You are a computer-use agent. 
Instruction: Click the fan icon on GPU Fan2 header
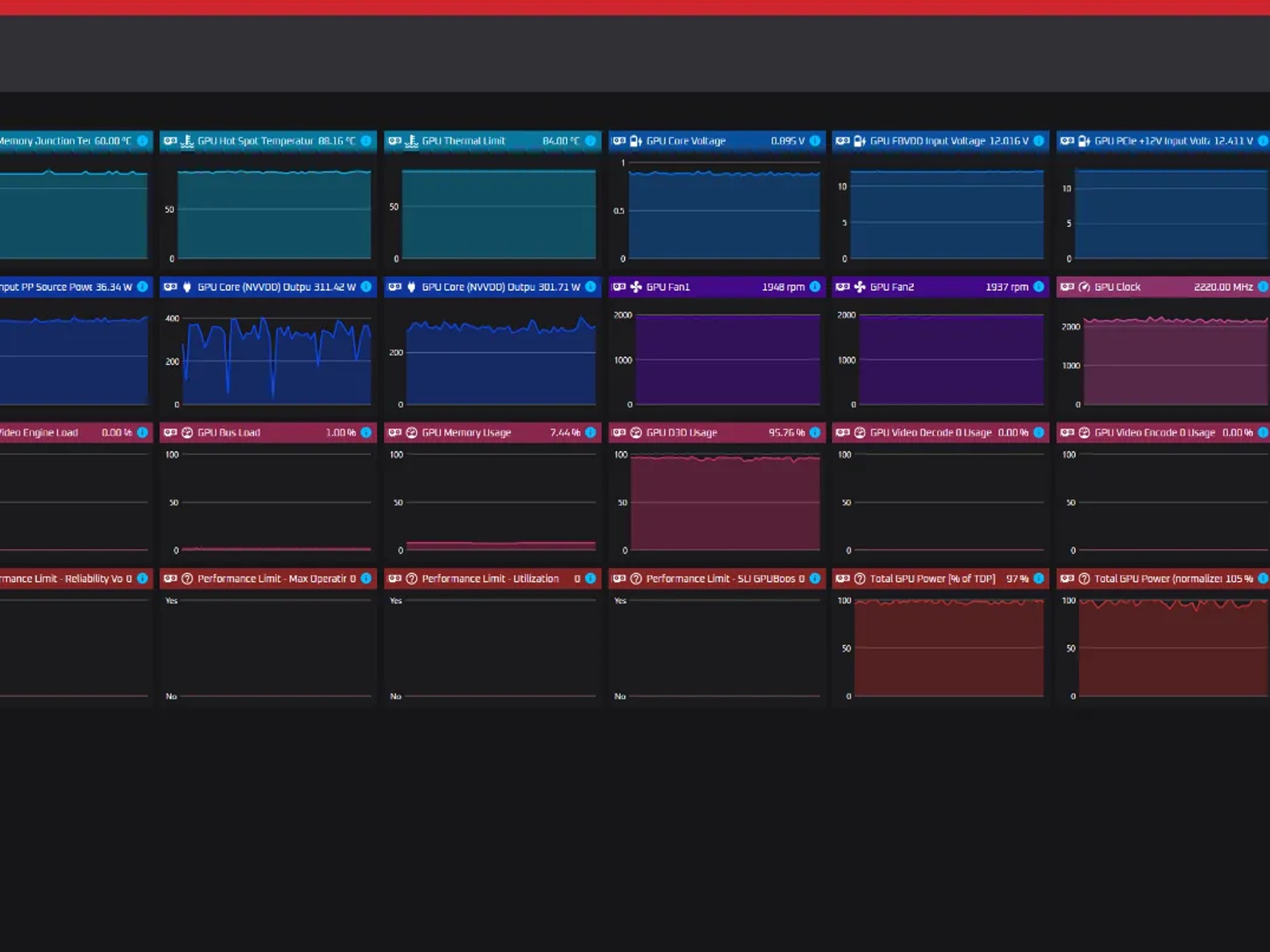click(859, 287)
